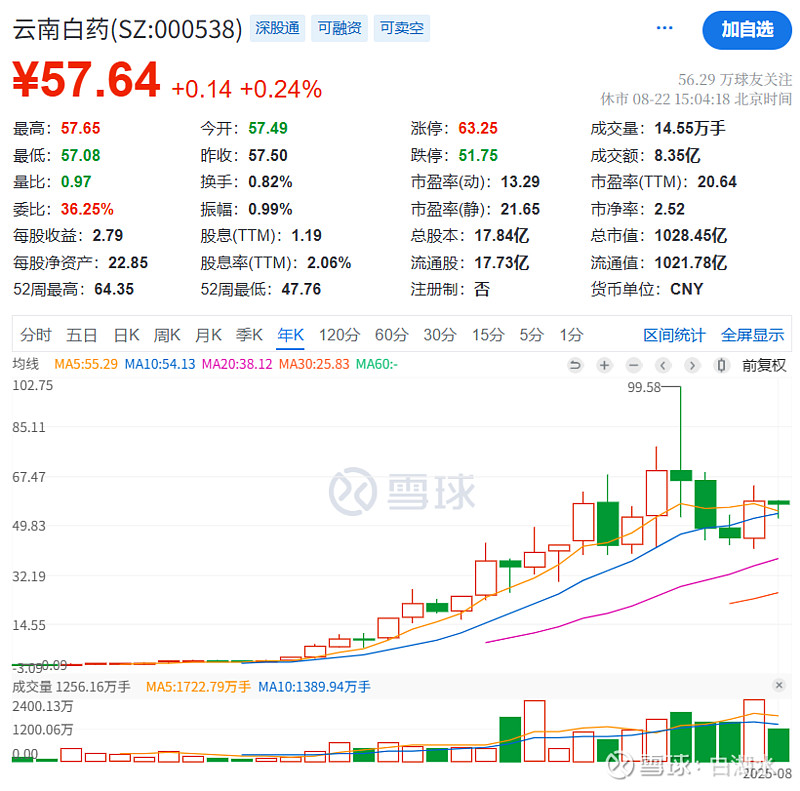This screenshot has width=800, height=791.
Task: Click the 委比 value 36.25%
Action: (87, 209)
